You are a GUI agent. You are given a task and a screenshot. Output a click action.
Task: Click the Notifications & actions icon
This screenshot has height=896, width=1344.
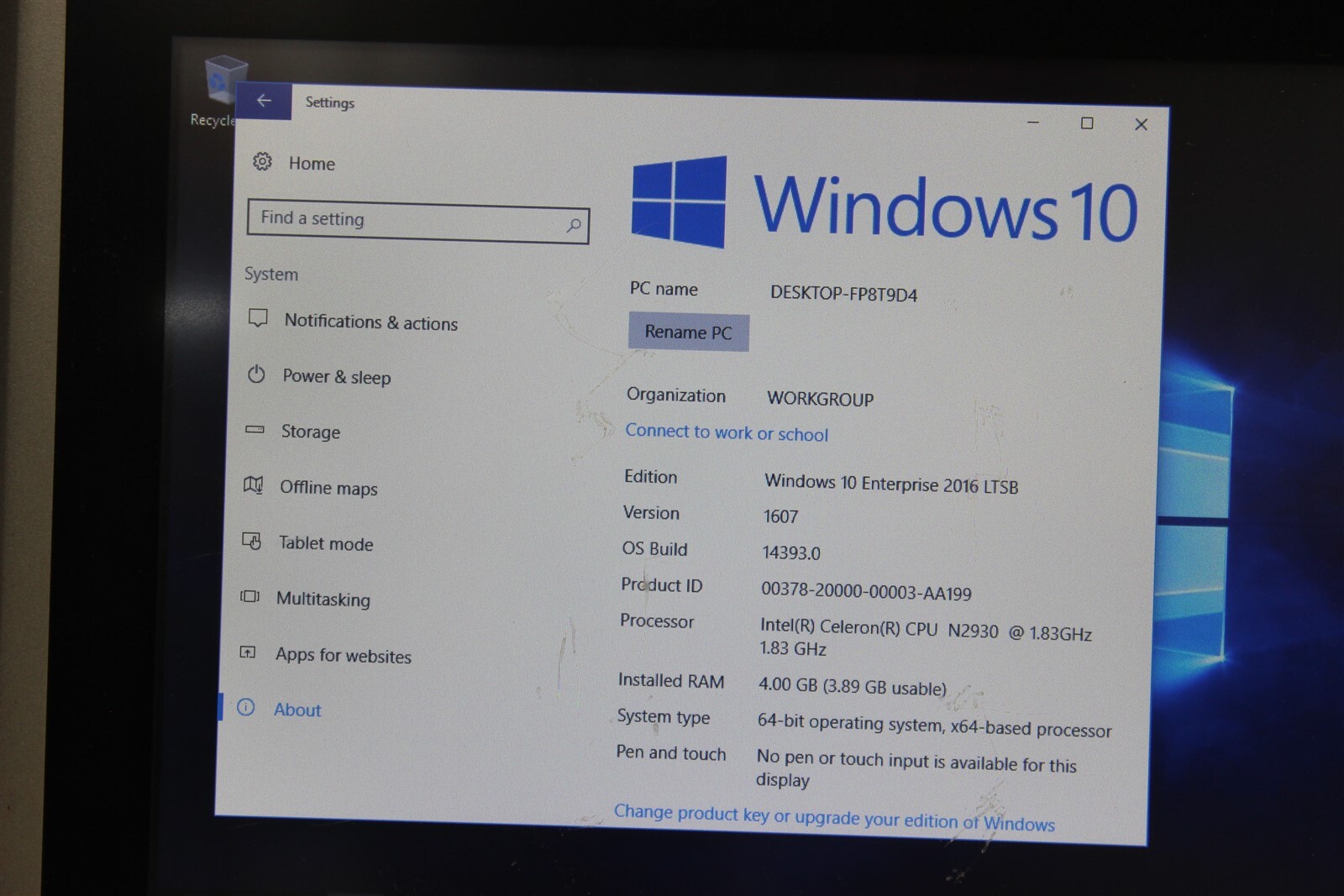tap(258, 318)
